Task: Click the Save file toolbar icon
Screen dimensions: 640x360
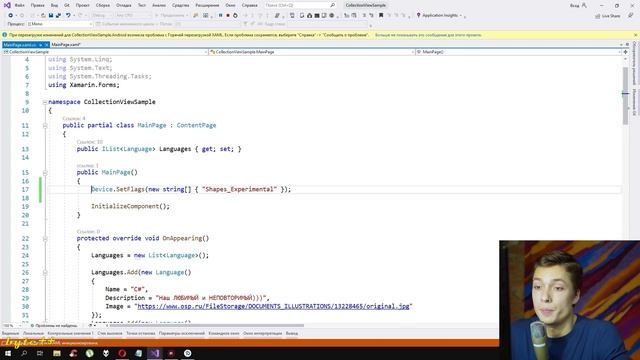Action: point(51,15)
